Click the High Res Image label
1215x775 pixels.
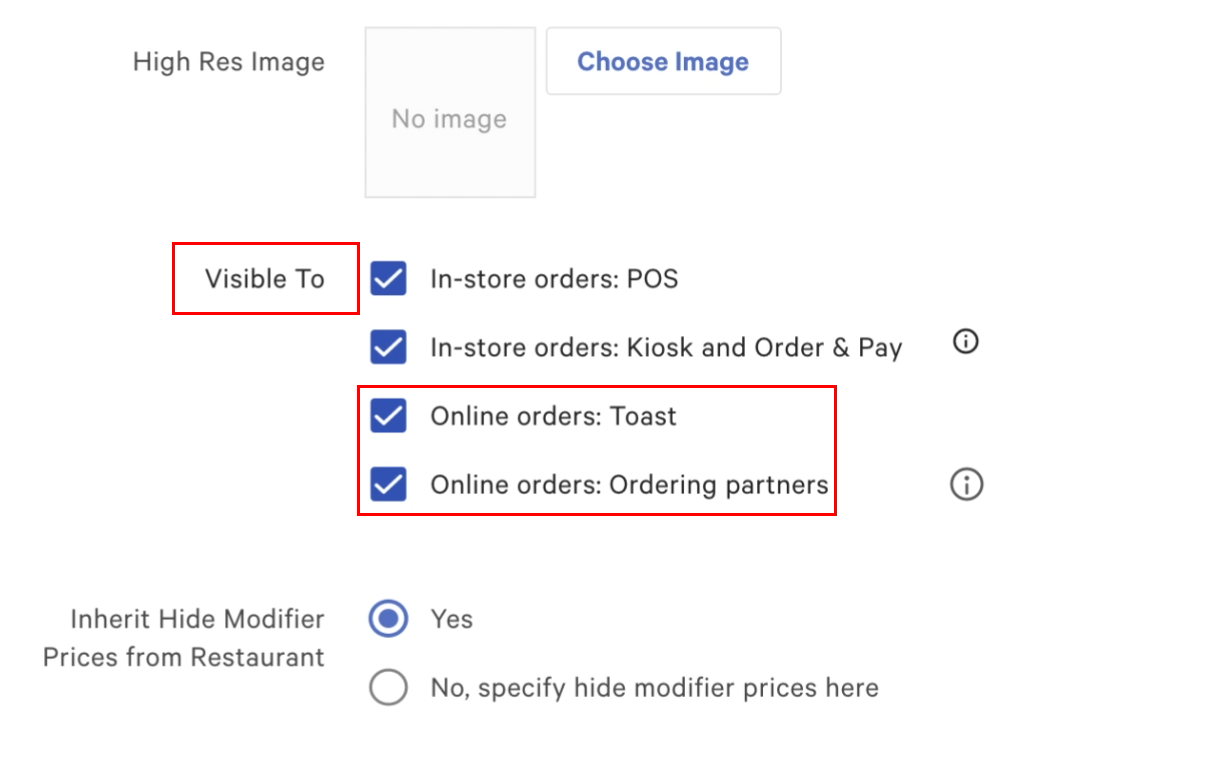(x=228, y=61)
